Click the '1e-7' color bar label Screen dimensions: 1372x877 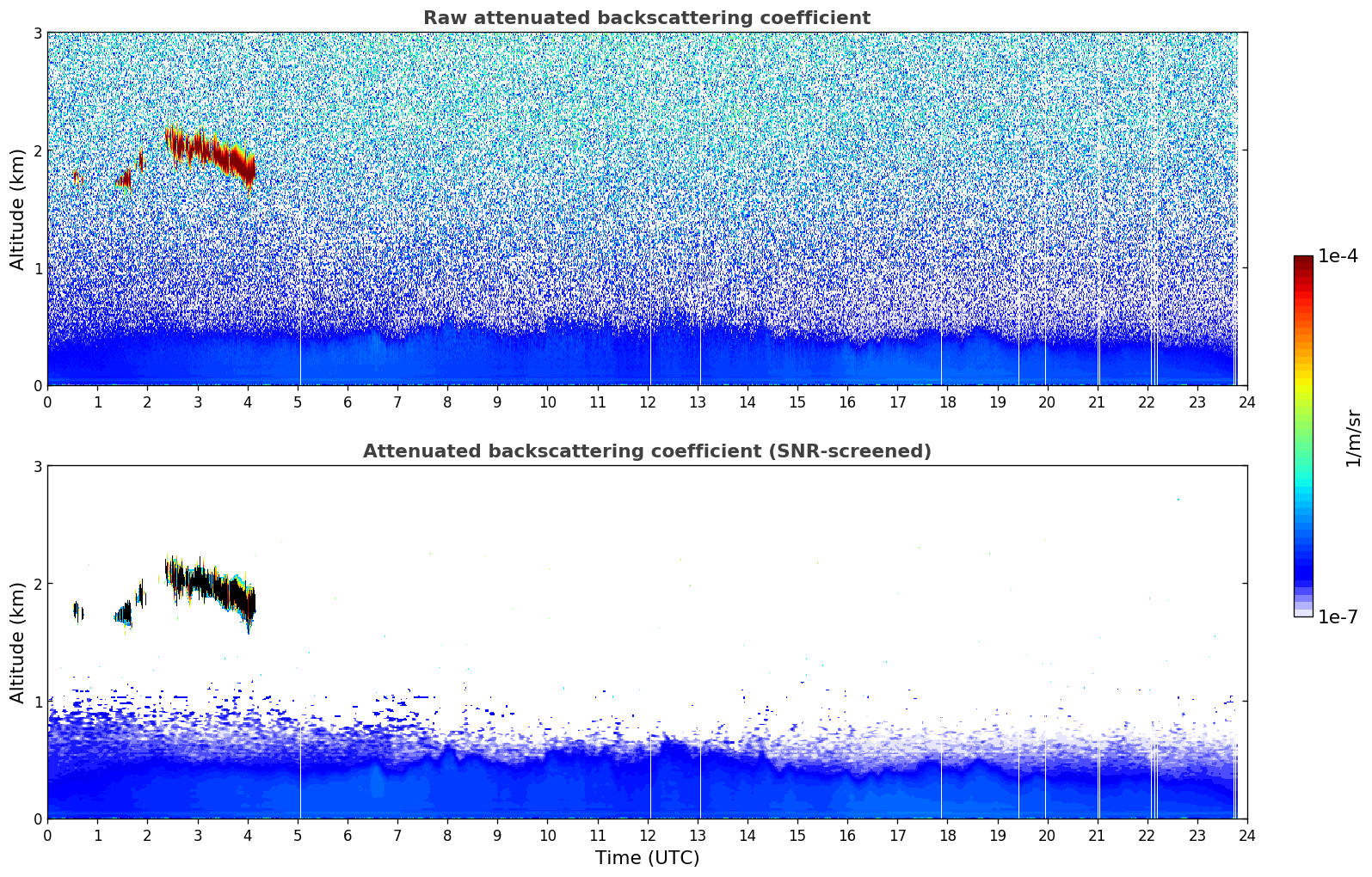(x=1338, y=617)
